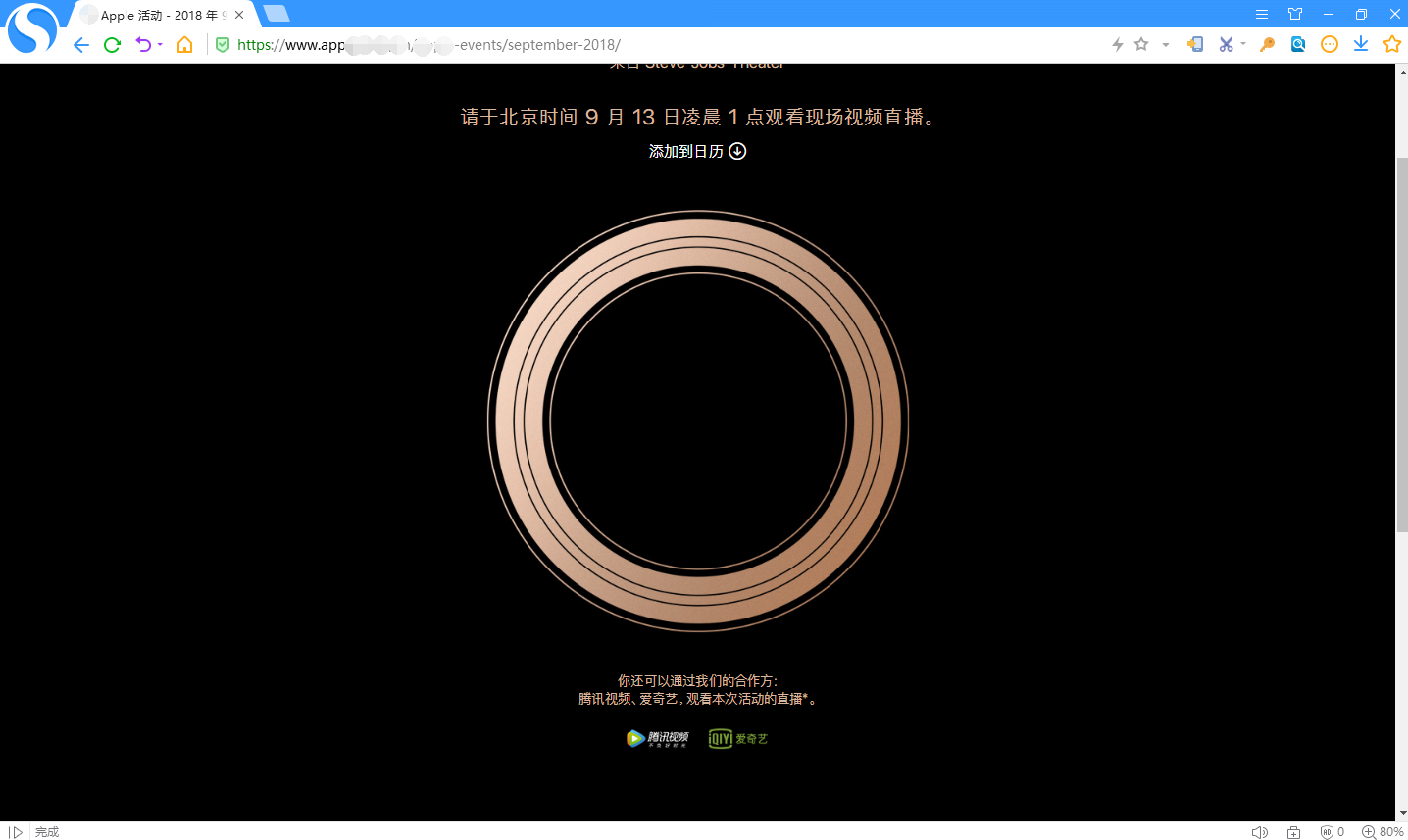This screenshot has width=1408, height=840.
Task: Click the purple undo closed tab icon
Action: pyautogui.click(x=143, y=45)
